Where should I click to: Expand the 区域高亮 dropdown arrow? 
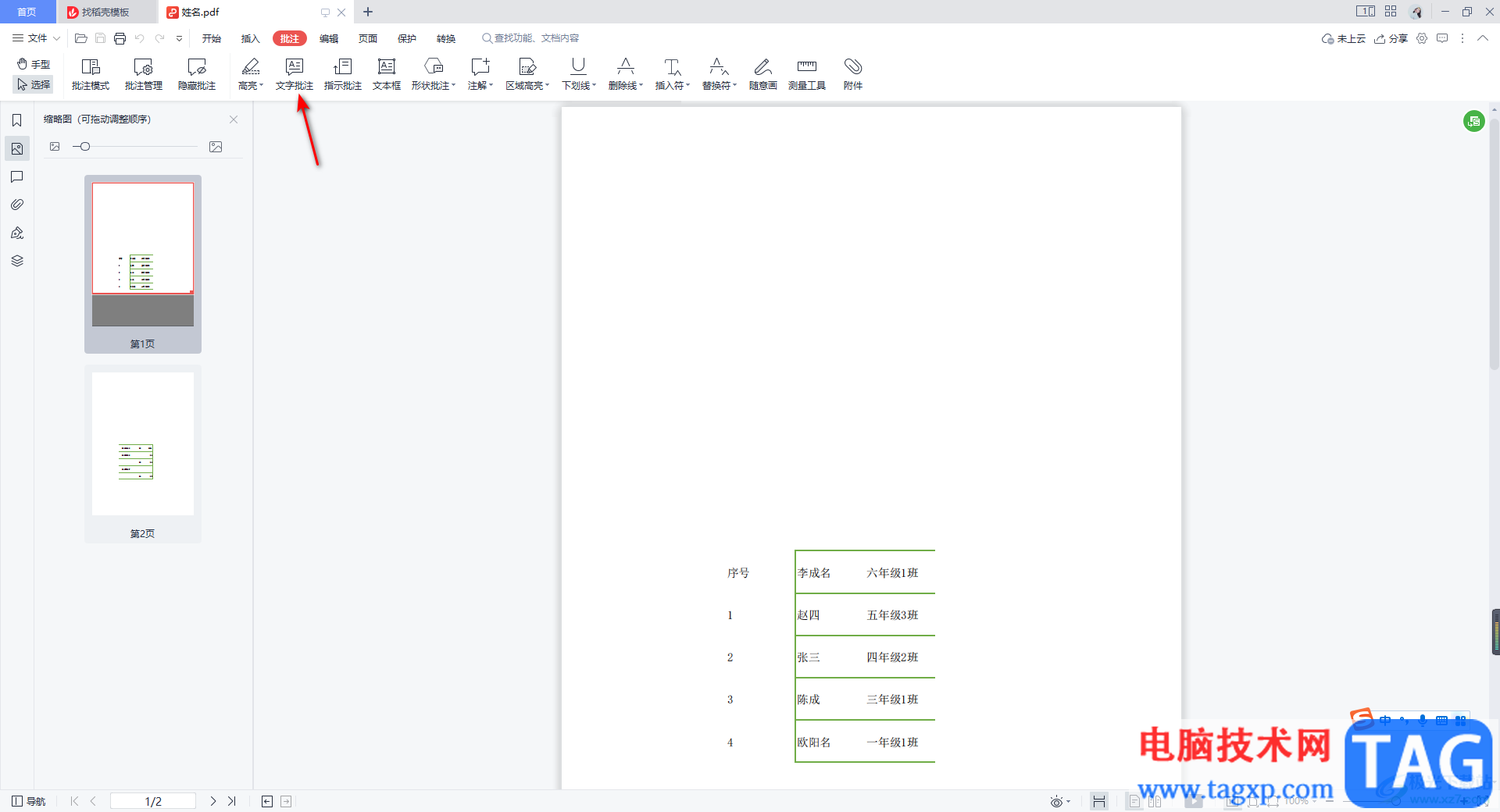coord(548,85)
